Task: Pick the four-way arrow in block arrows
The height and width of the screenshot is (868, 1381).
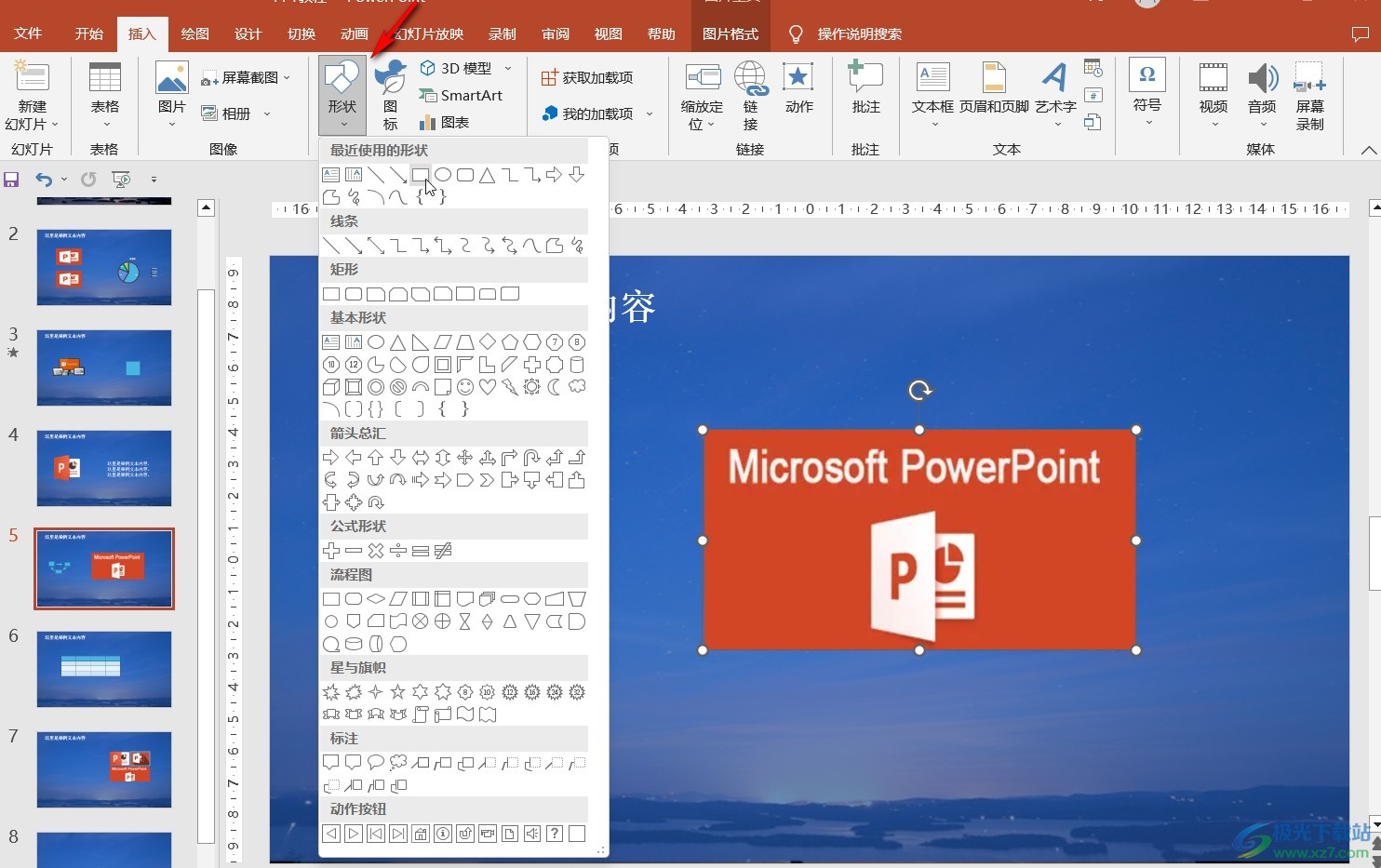Action: (x=465, y=458)
